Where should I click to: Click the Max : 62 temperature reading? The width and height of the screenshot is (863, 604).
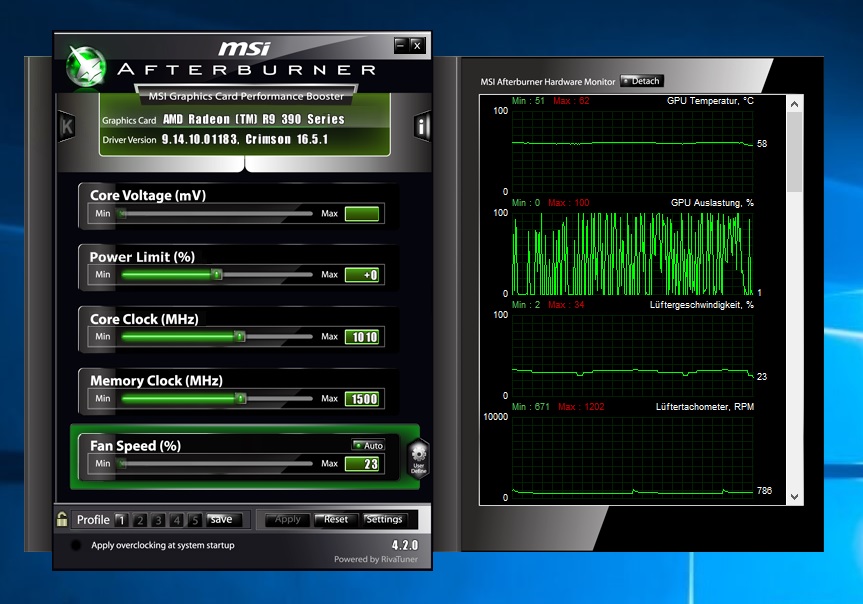tap(571, 101)
